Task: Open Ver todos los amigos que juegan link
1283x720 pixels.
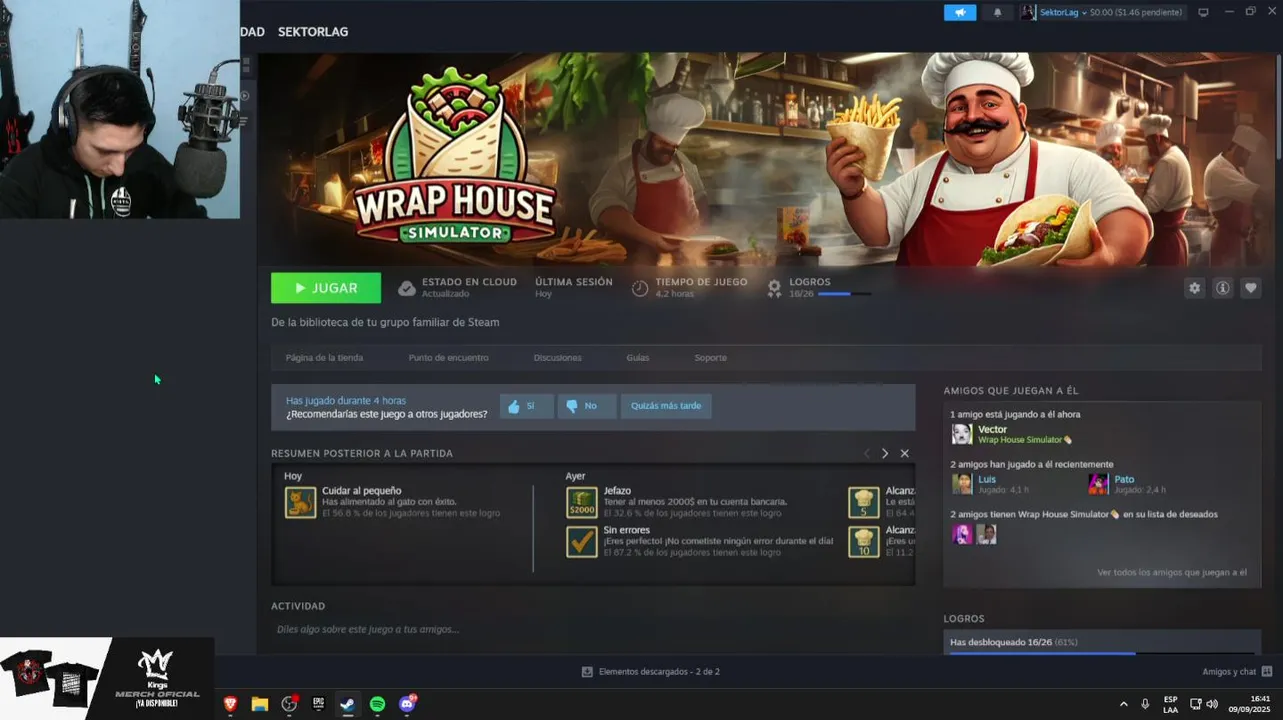Action: pyautogui.click(x=1171, y=573)
